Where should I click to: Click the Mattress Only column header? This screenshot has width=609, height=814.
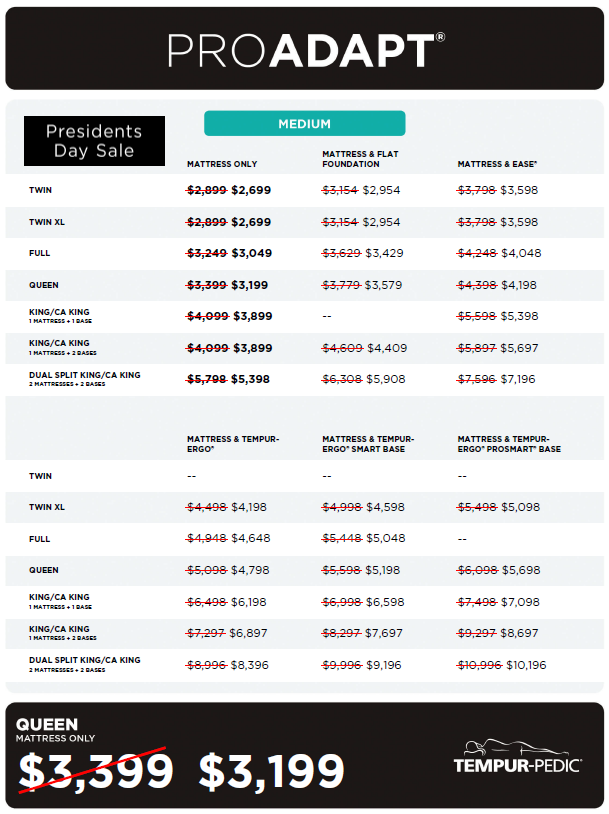[222, 164]
